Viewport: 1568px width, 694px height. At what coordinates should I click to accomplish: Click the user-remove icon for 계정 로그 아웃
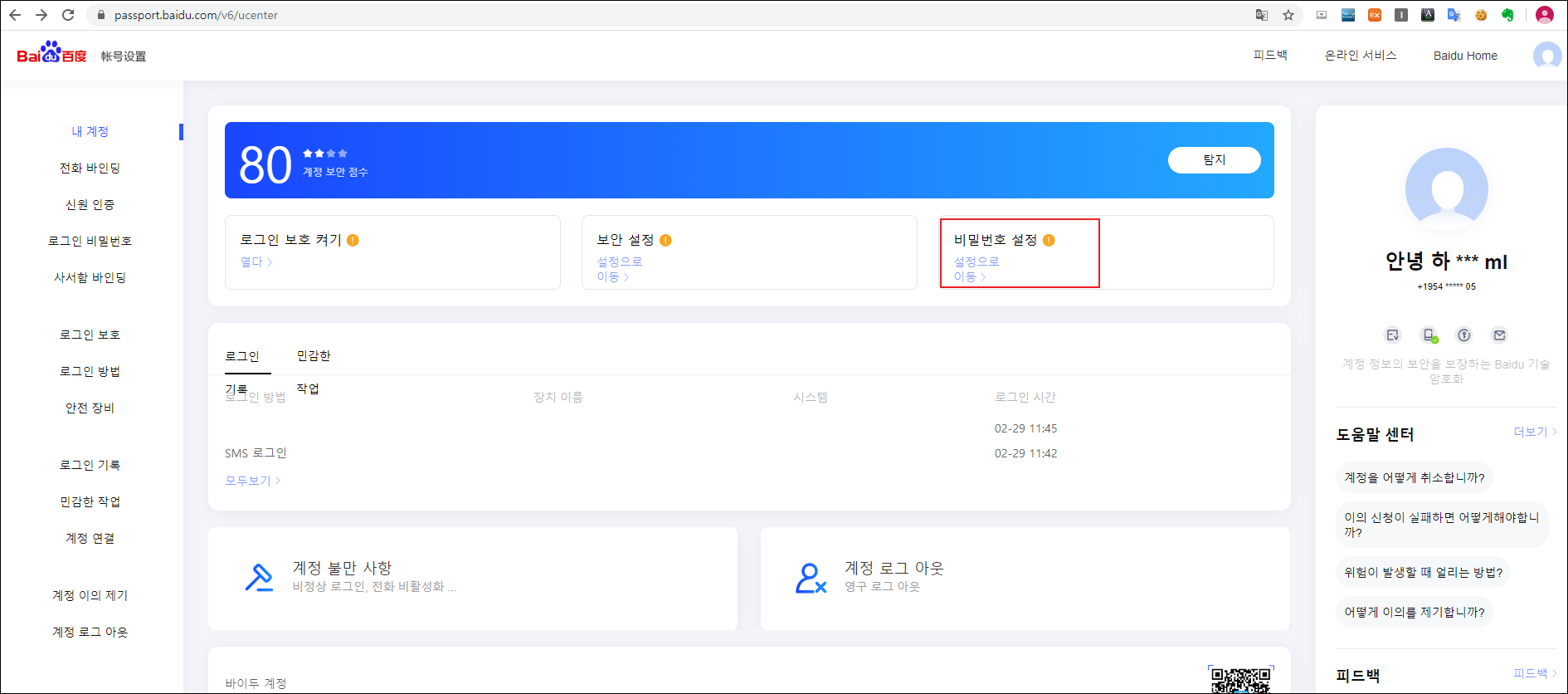coord(811,578)
